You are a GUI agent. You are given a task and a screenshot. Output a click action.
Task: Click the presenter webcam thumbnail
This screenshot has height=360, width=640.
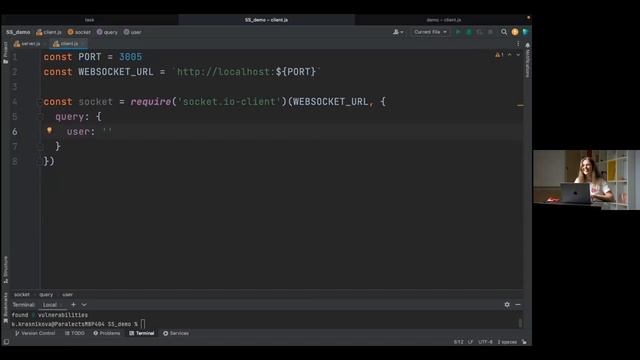click(586, 180)
